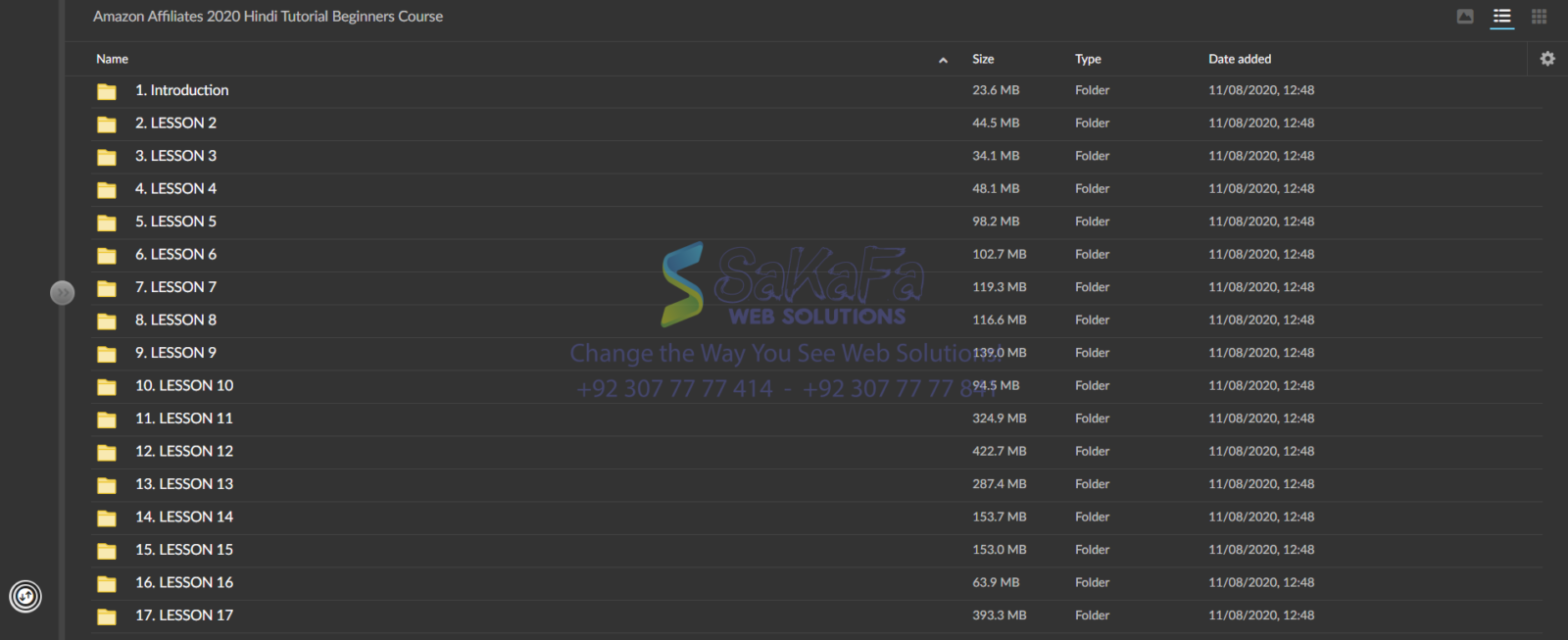Click Type 'Folder' in LESSON 13 row
The width and height of the screenshot is (1568, 640).
click(1092, 484)
